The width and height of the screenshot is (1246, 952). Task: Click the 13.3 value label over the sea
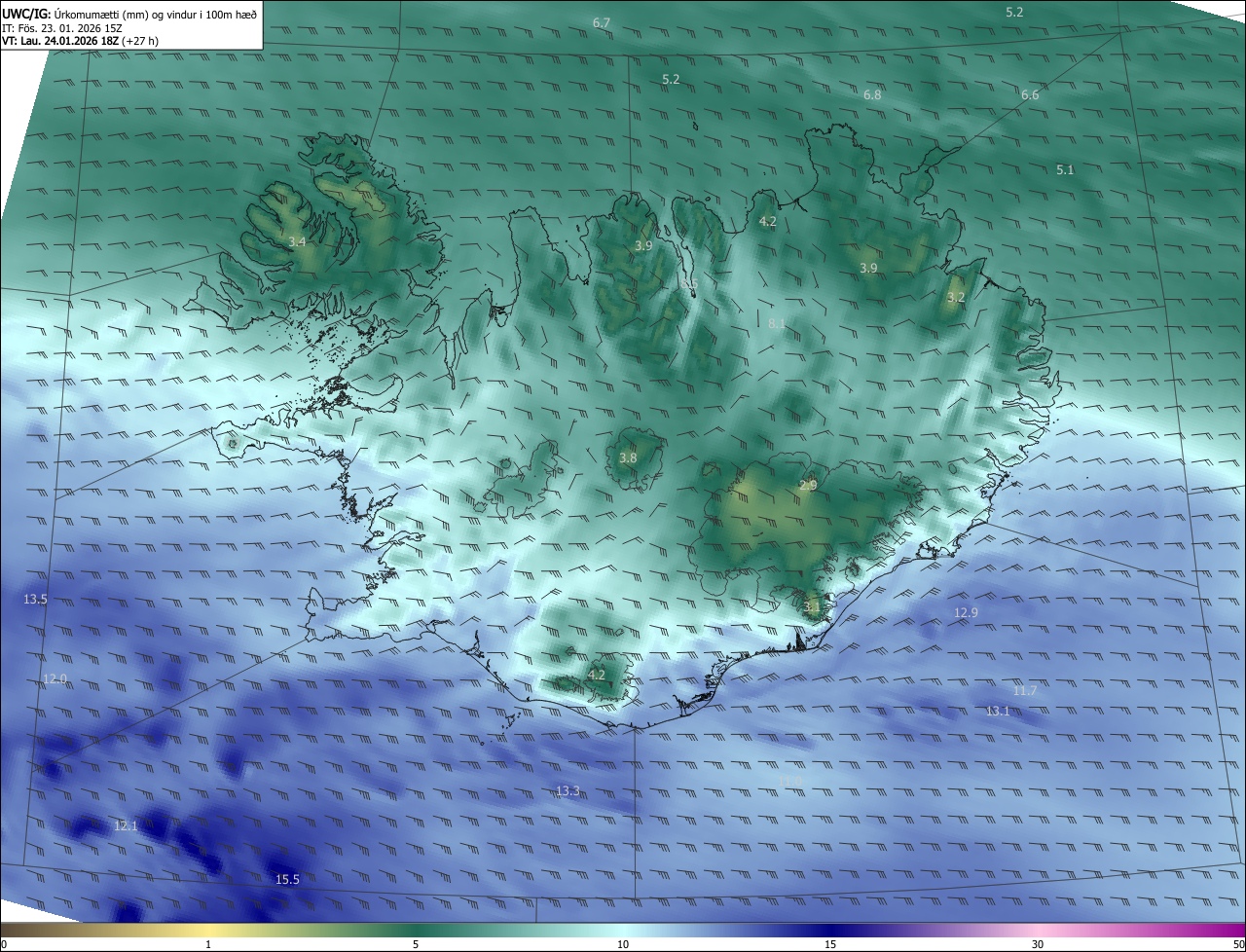click(568, 791)
